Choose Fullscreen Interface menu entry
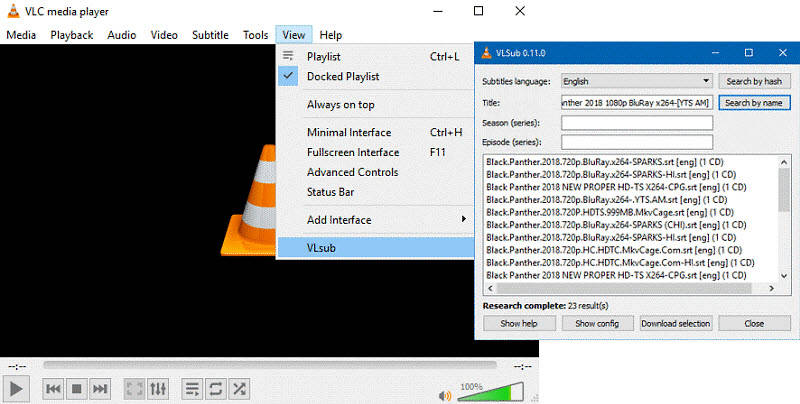This screenshot has width=800, height=404. click(376, 153)
